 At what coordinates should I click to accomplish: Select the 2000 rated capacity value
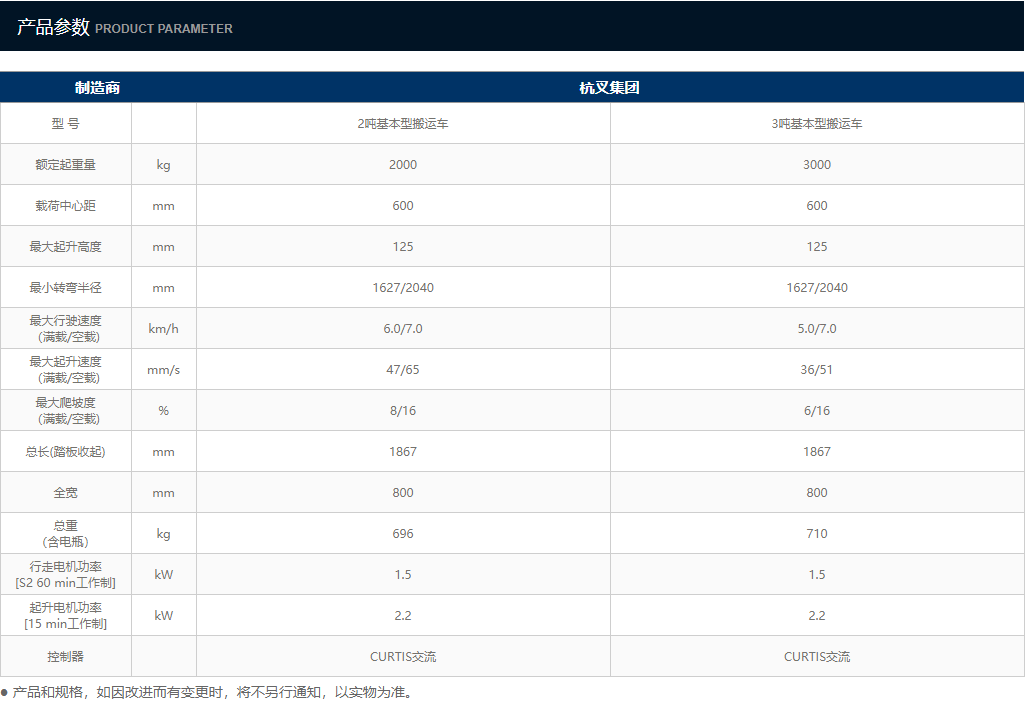[x=403, y=165]
